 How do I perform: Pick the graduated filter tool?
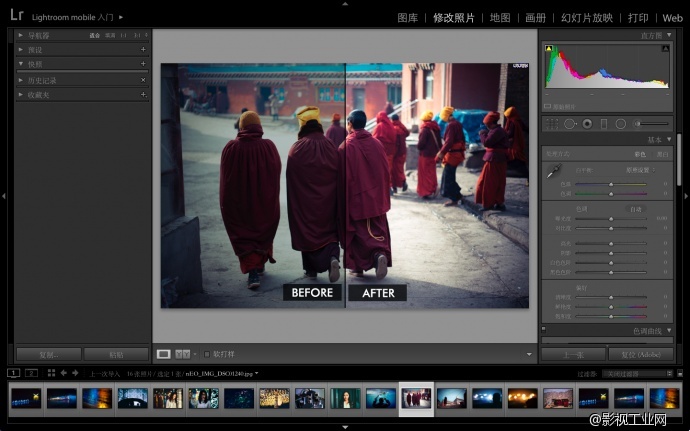click(604, 123)
